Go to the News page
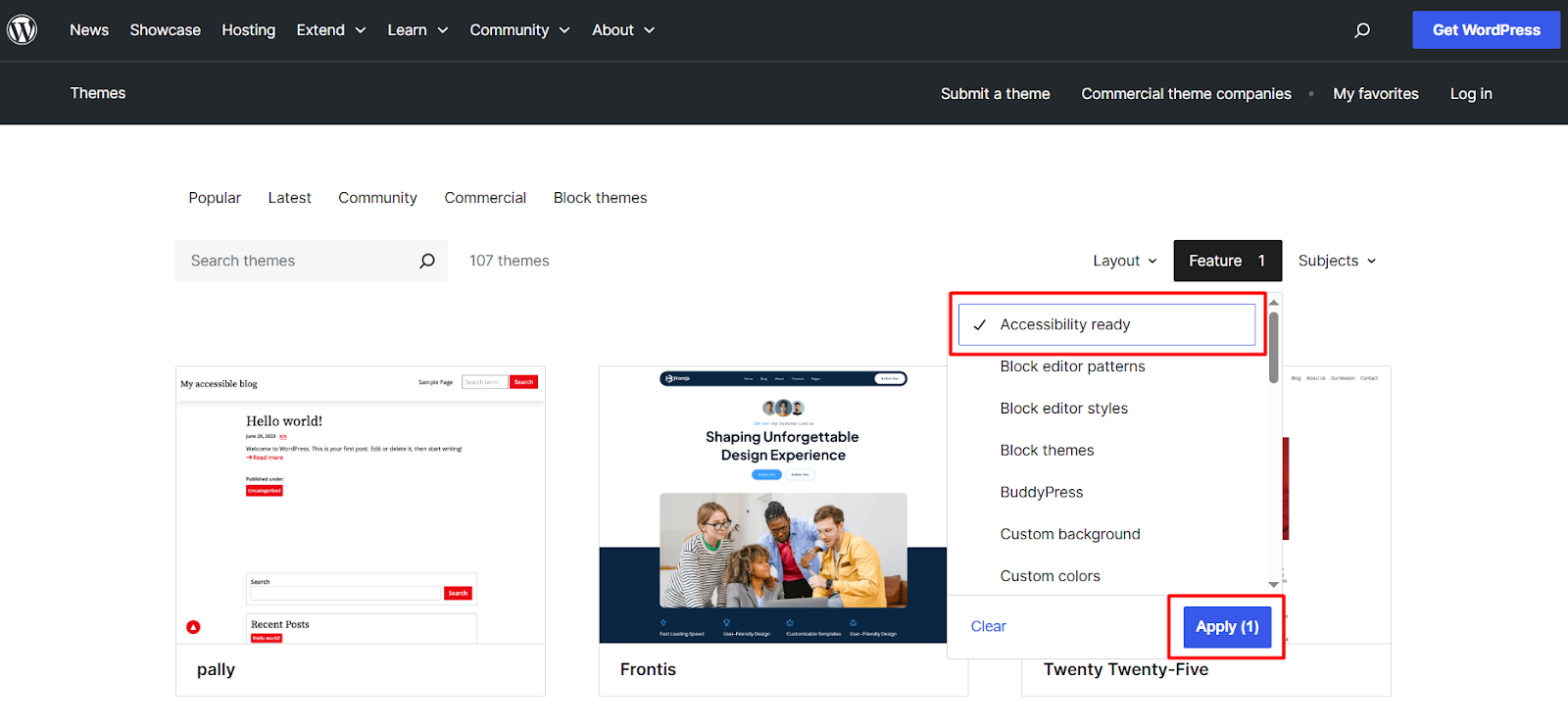The height and width of the screenshot is (728, 1568). tap(89, 30)
